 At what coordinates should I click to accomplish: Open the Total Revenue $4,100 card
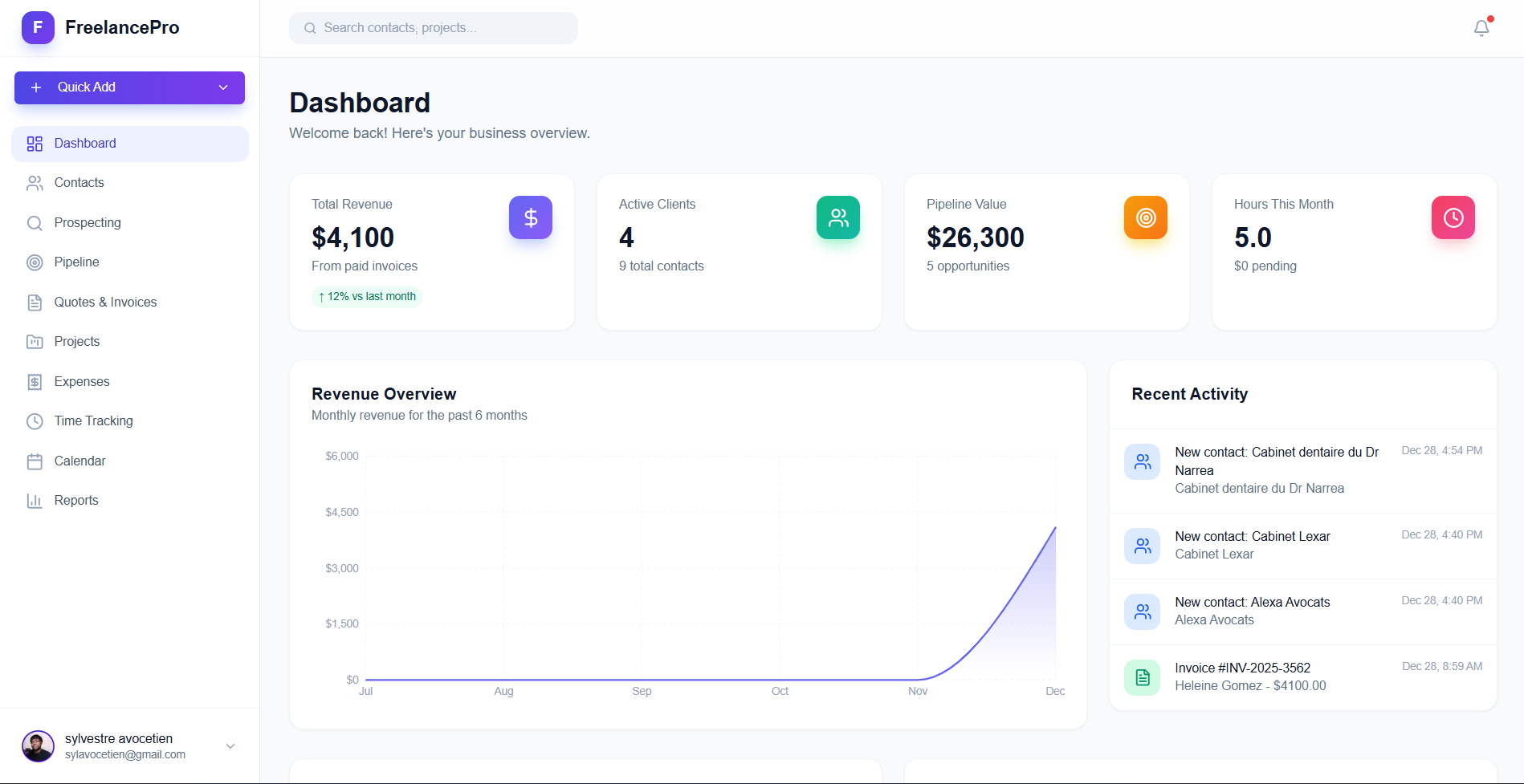coord(432,252)
